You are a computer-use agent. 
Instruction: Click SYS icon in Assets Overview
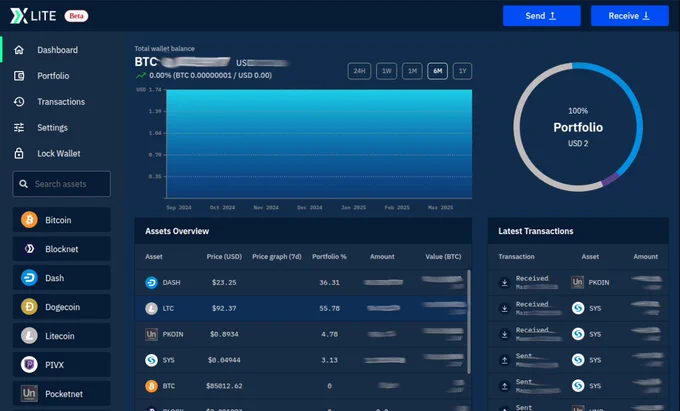(151, 360)
